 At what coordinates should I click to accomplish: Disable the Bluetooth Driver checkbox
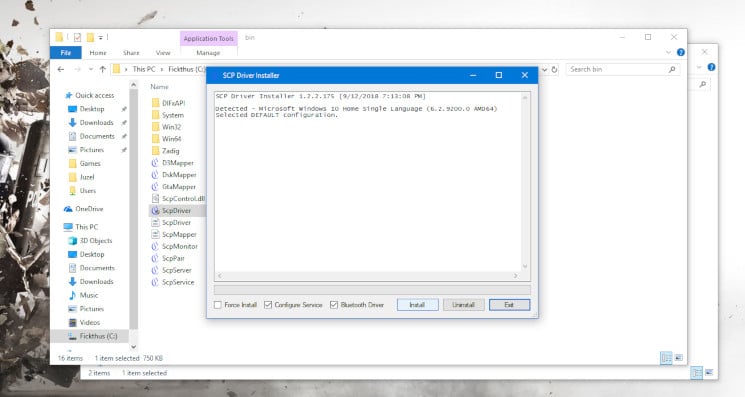pos(334,305)
